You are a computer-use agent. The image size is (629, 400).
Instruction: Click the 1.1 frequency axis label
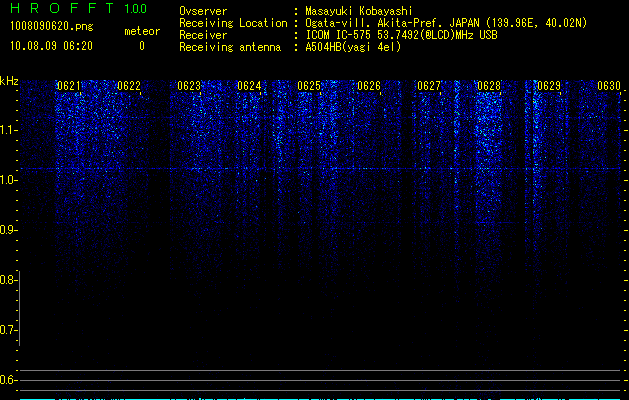9,130
